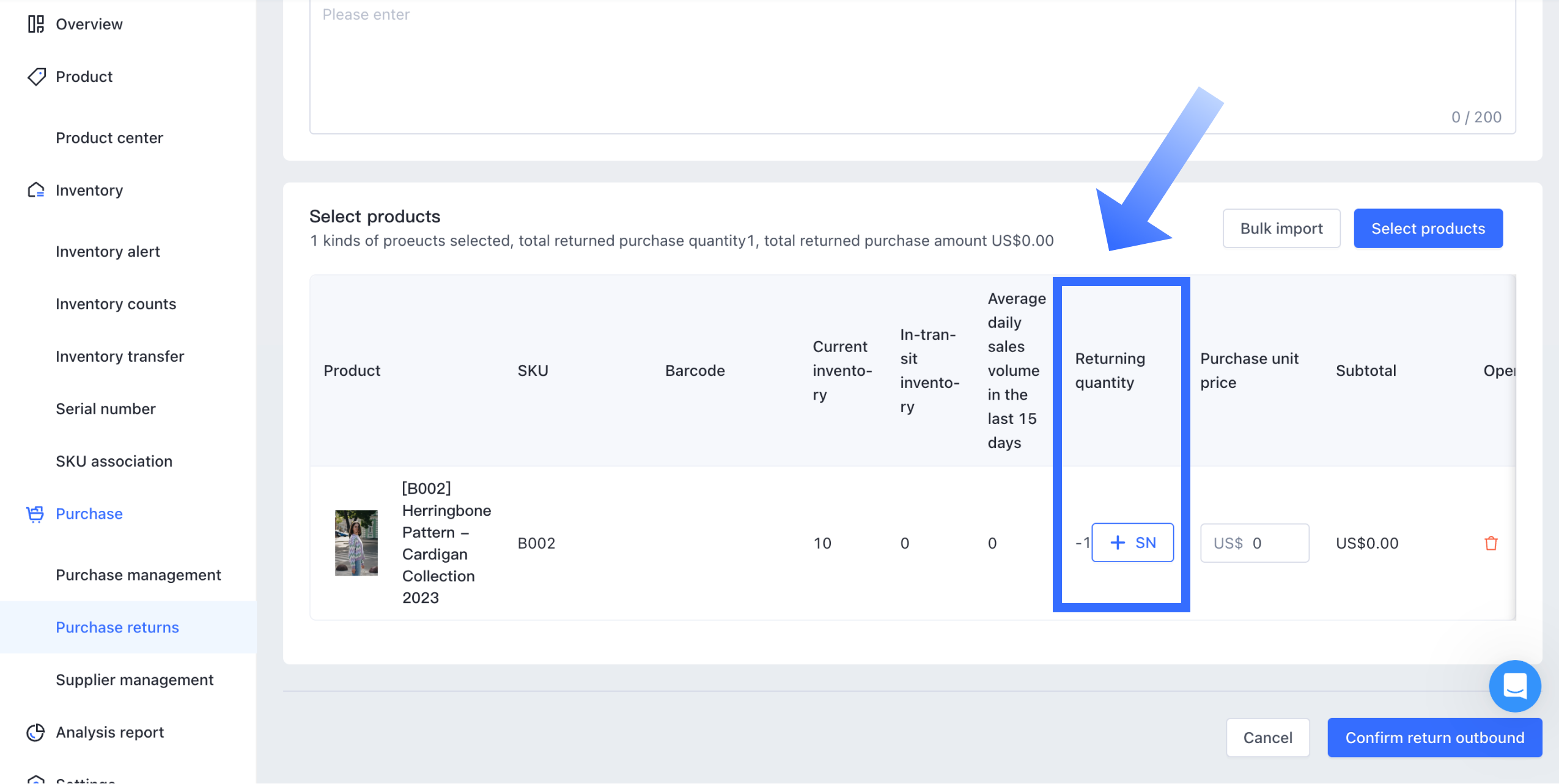Click the Inventory warehouse icon
Screen dimensions: 1559x784
pos(36,191)
